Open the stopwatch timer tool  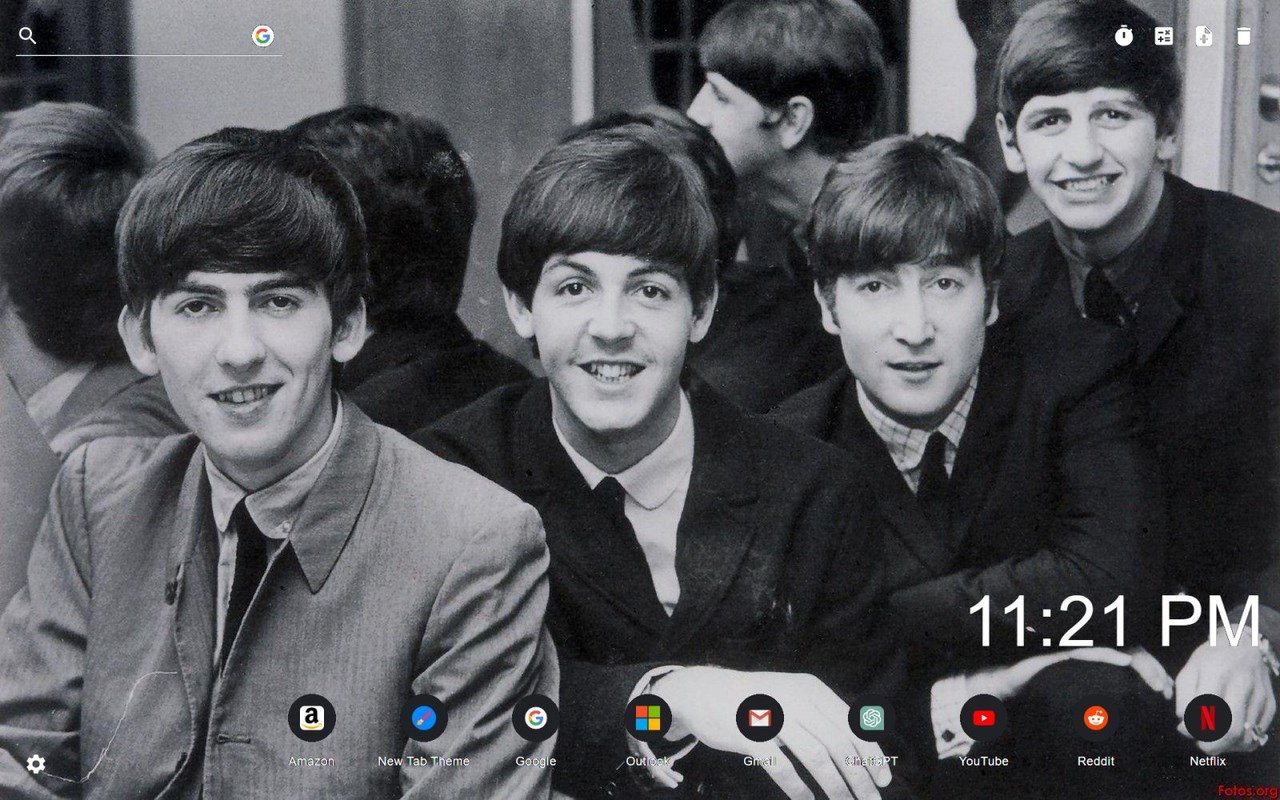(x=1124, y=36)
